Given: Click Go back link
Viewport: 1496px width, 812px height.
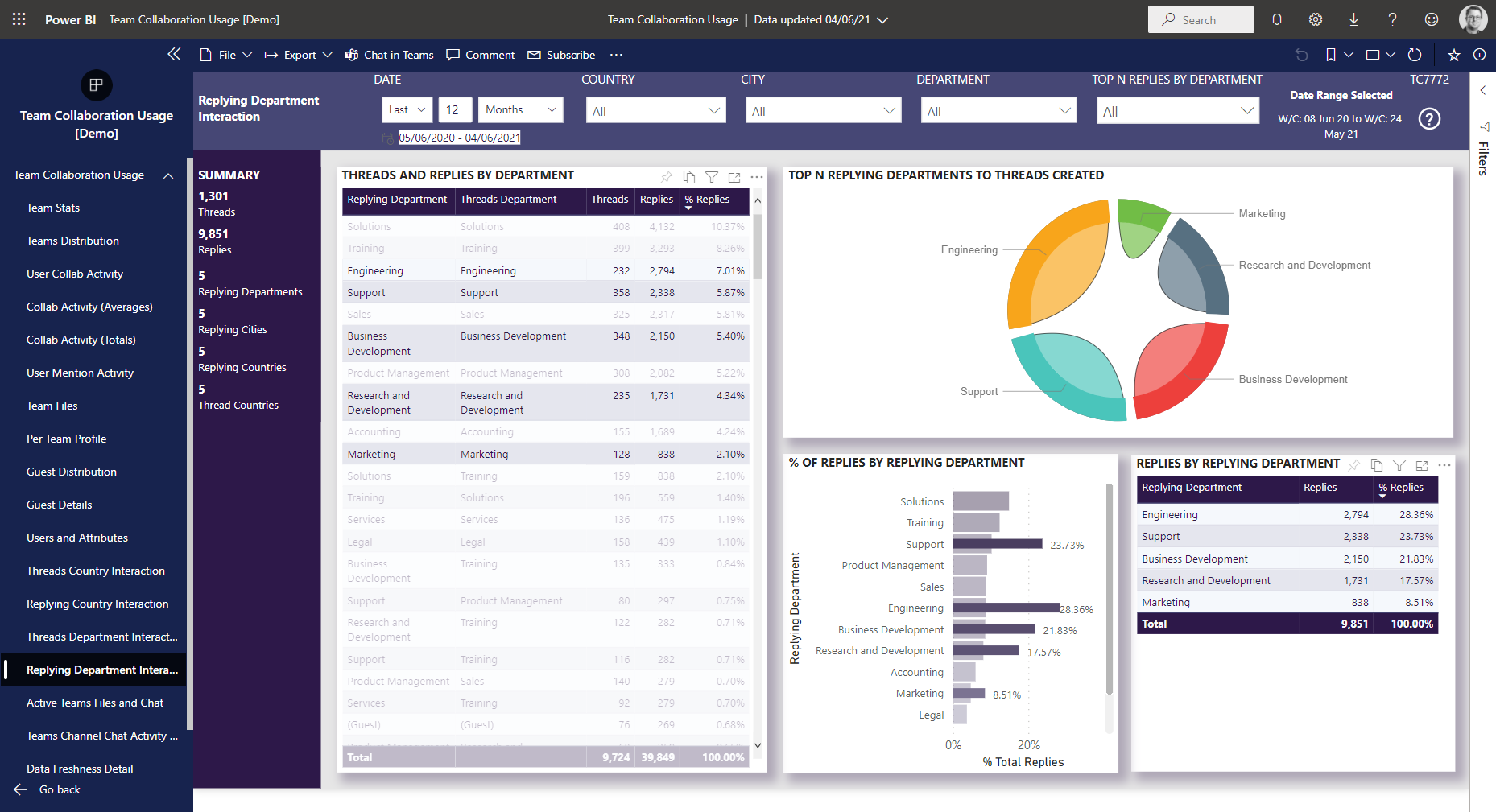Looking at the screenshot, I should coord(48,789).
